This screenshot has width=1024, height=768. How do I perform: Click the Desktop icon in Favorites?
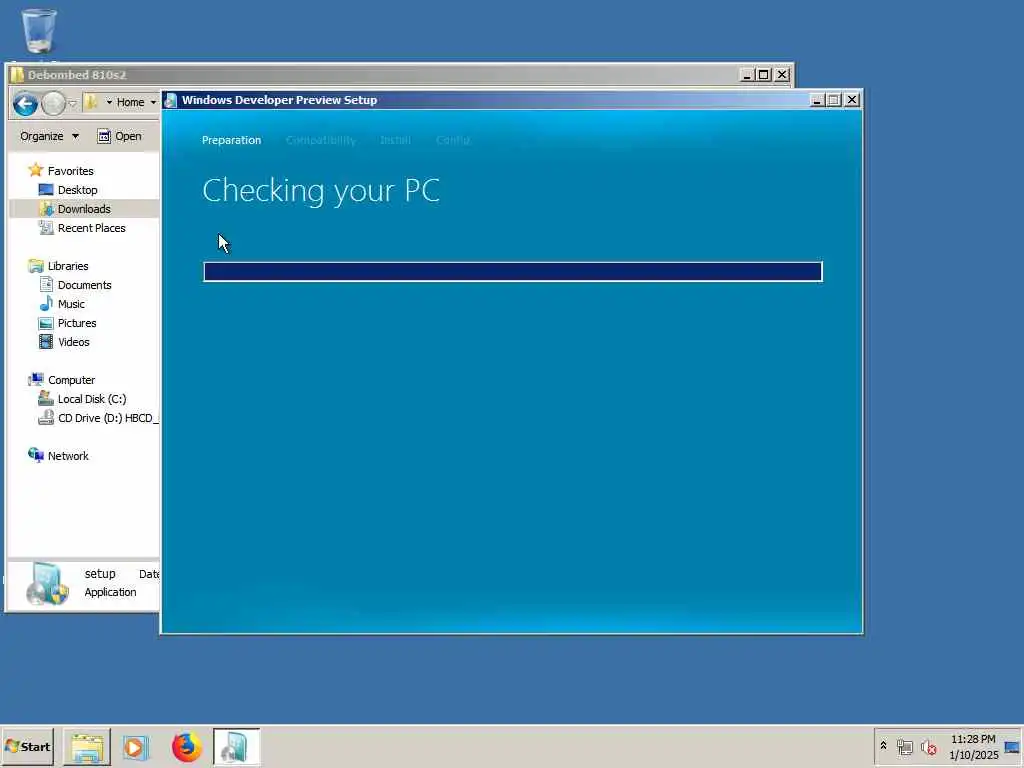[46, 189]
